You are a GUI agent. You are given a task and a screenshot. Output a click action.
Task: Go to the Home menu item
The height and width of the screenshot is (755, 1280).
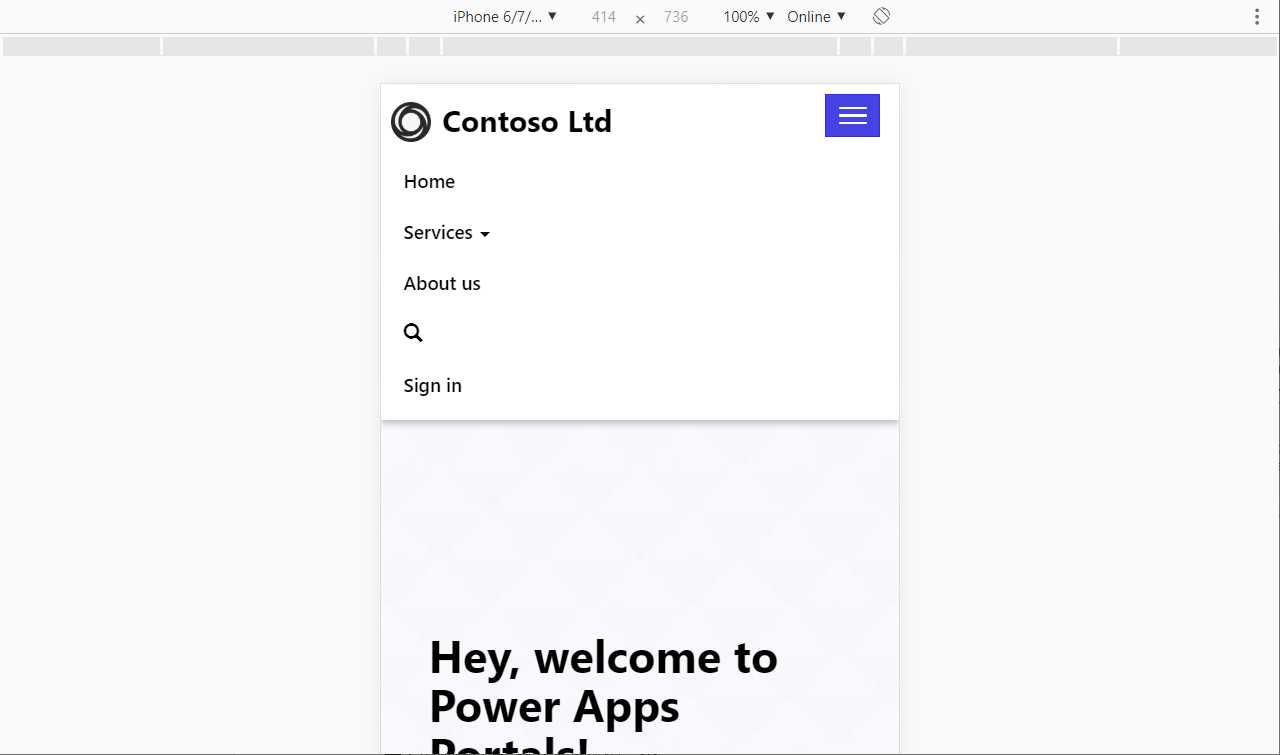429,182
